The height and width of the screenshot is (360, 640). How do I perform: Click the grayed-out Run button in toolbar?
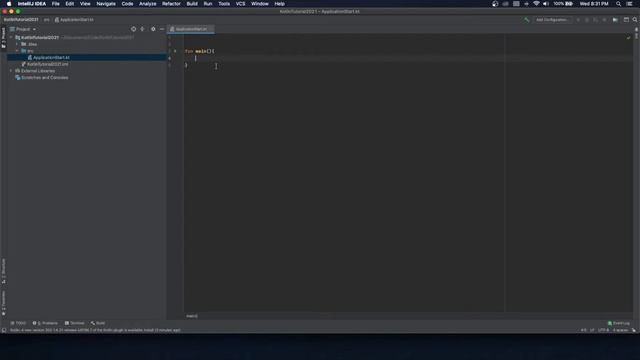[x=578, y=20]
